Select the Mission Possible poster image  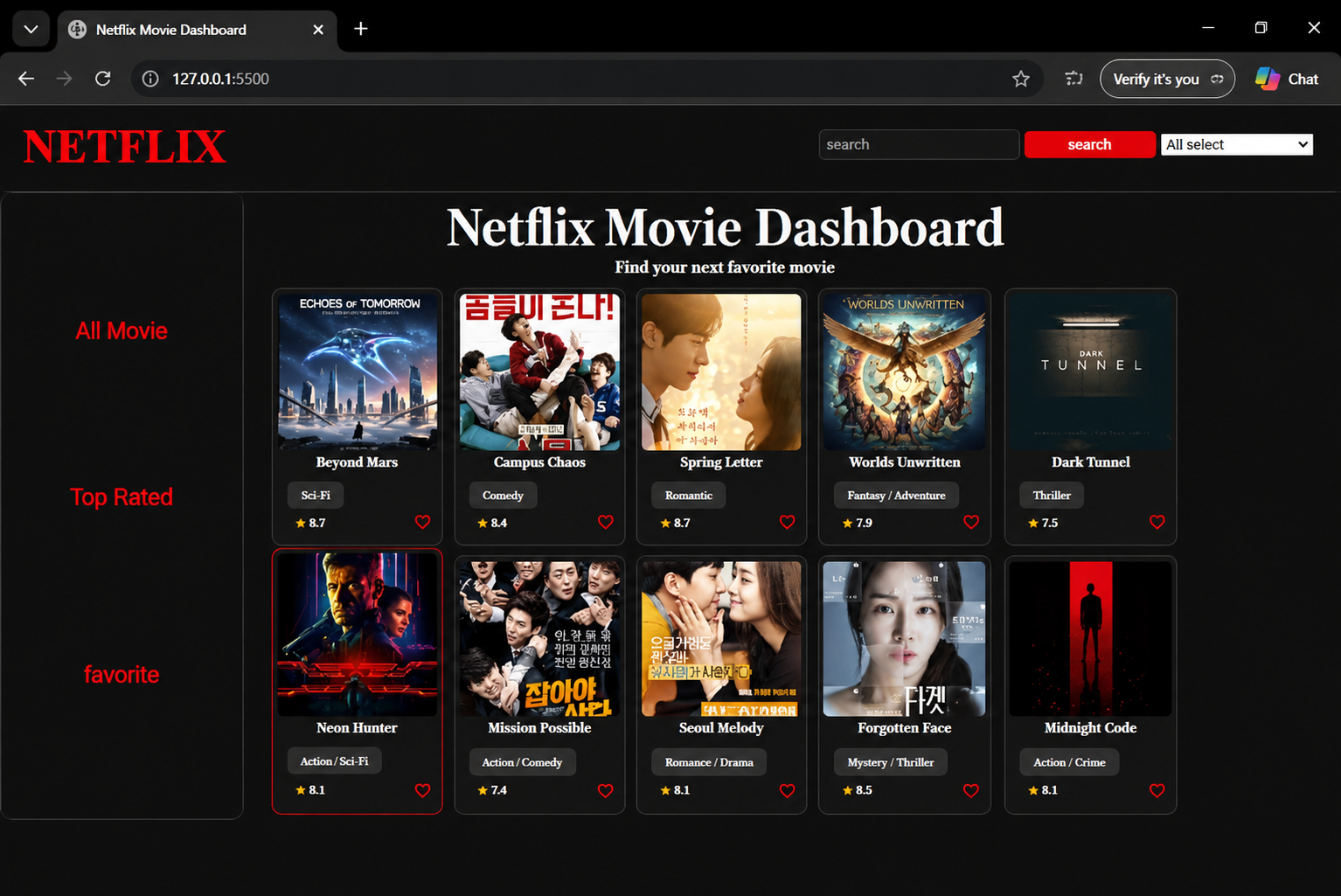pos(539,639)
